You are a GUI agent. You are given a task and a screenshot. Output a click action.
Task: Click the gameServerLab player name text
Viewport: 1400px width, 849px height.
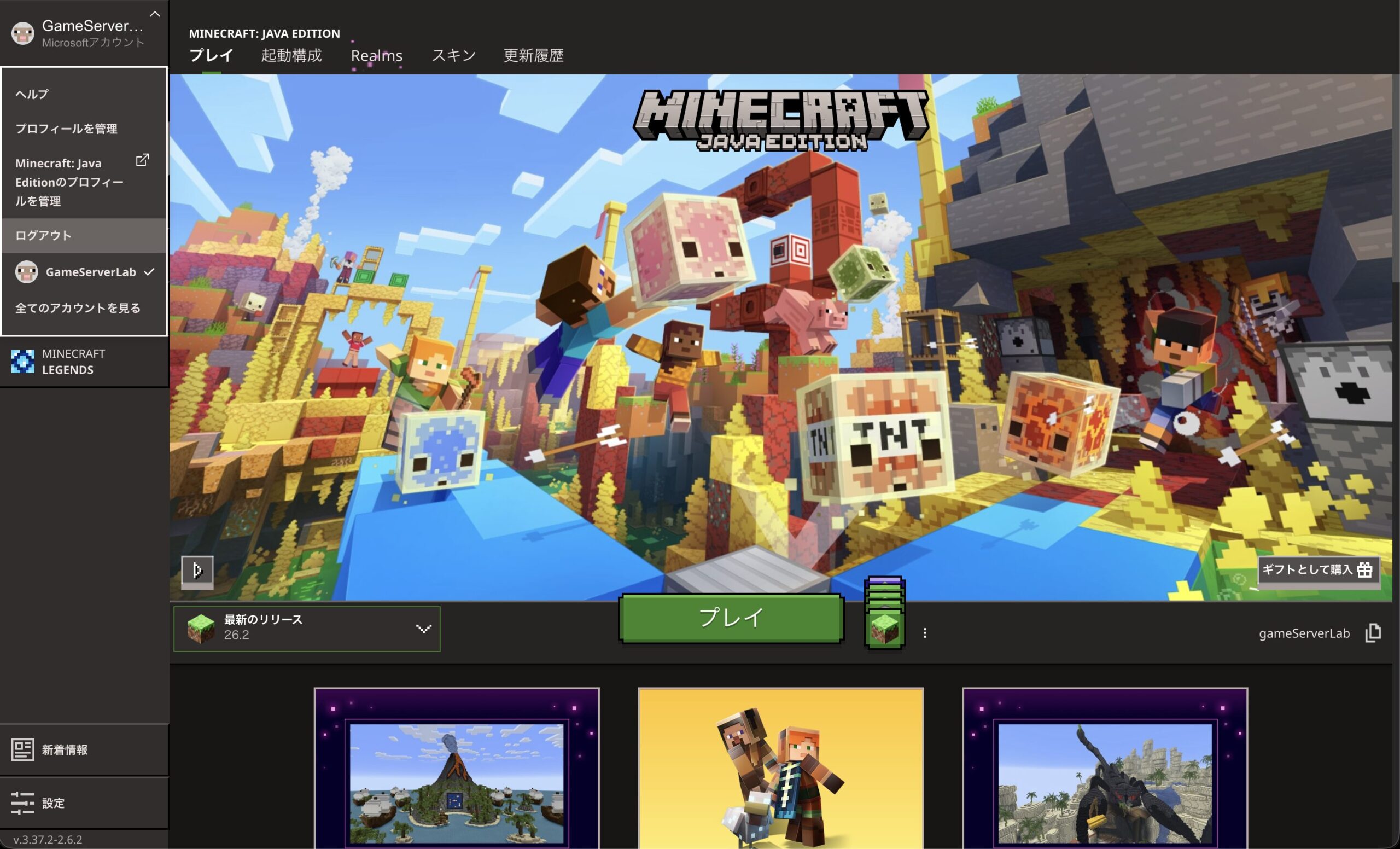1304,633
